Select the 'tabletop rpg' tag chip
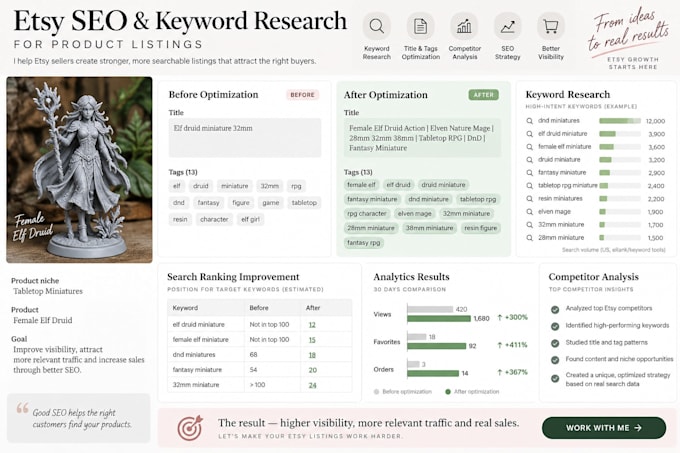This screenshot has height=453, width=680. pyautogui.click(x=477, y=199)
